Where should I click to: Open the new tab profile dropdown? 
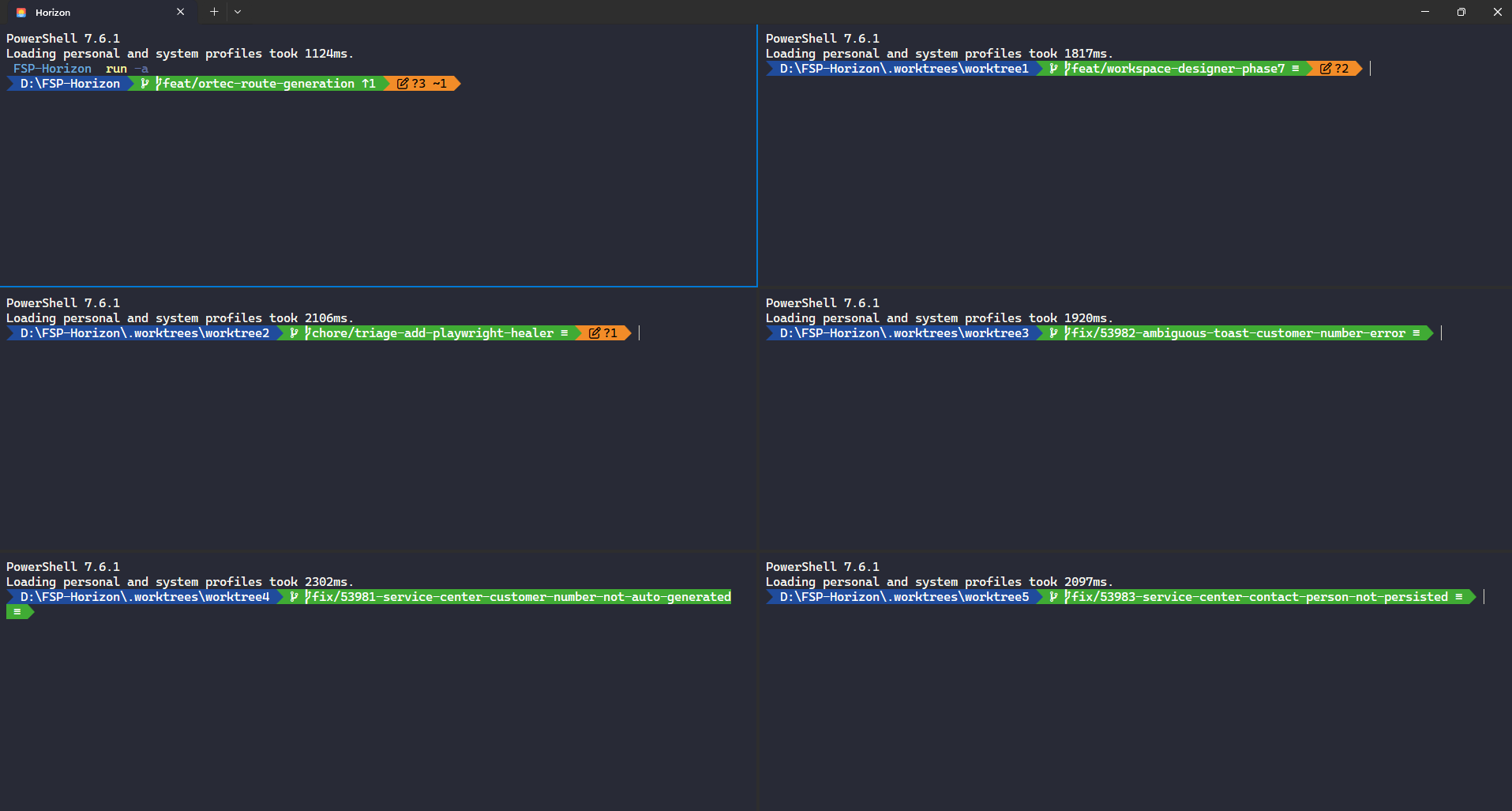238,12
